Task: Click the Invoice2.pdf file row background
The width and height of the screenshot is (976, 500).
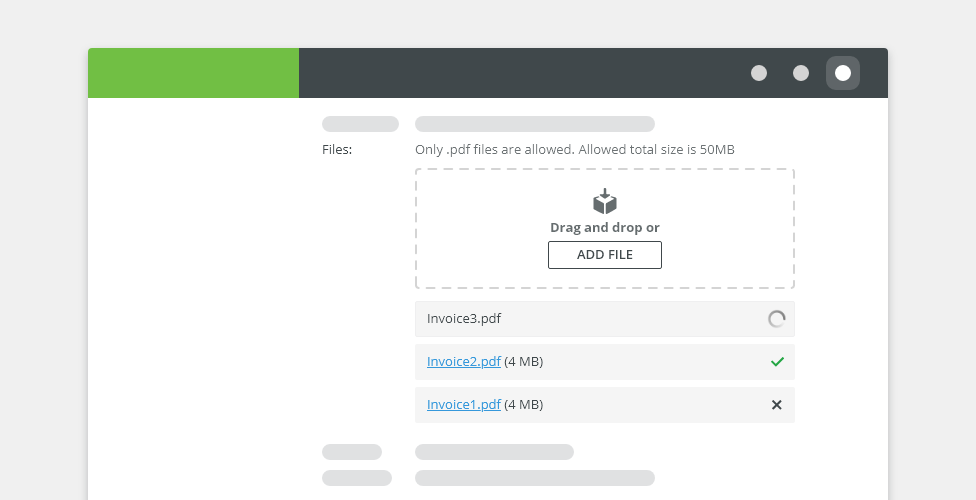Action: tap(604, 362)
